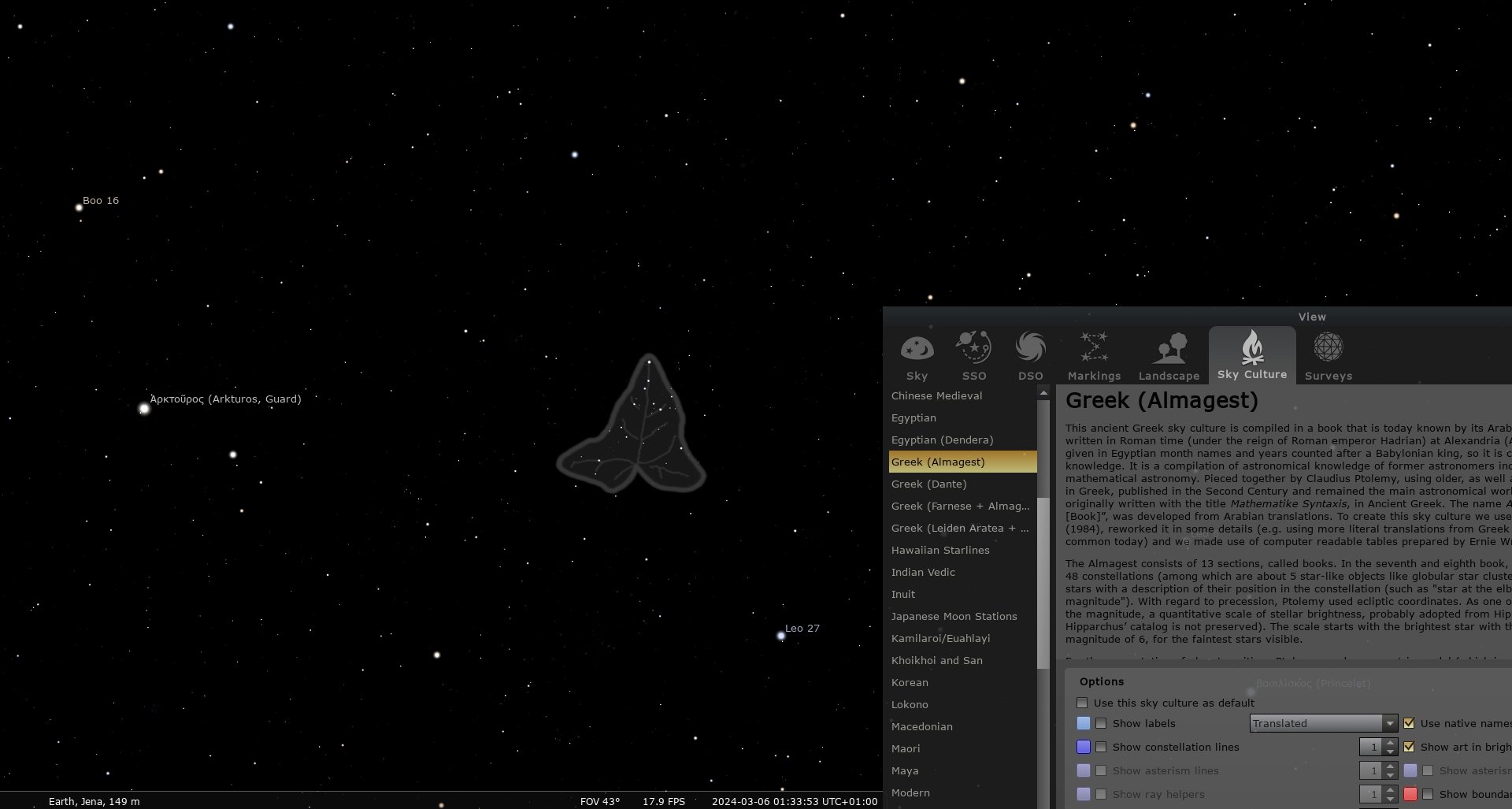Choose Hawaiian Starlines from the list

940,550
